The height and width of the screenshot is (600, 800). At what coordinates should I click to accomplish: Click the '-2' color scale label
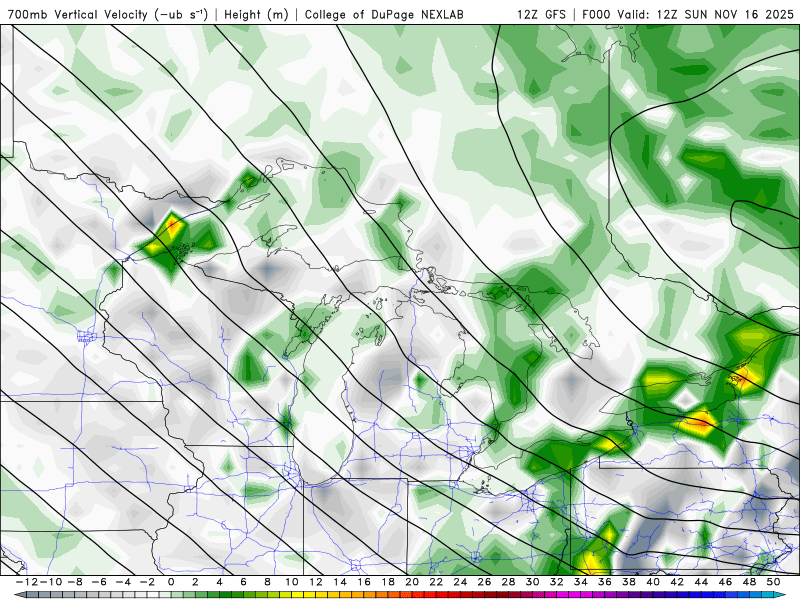click(147, 582)
